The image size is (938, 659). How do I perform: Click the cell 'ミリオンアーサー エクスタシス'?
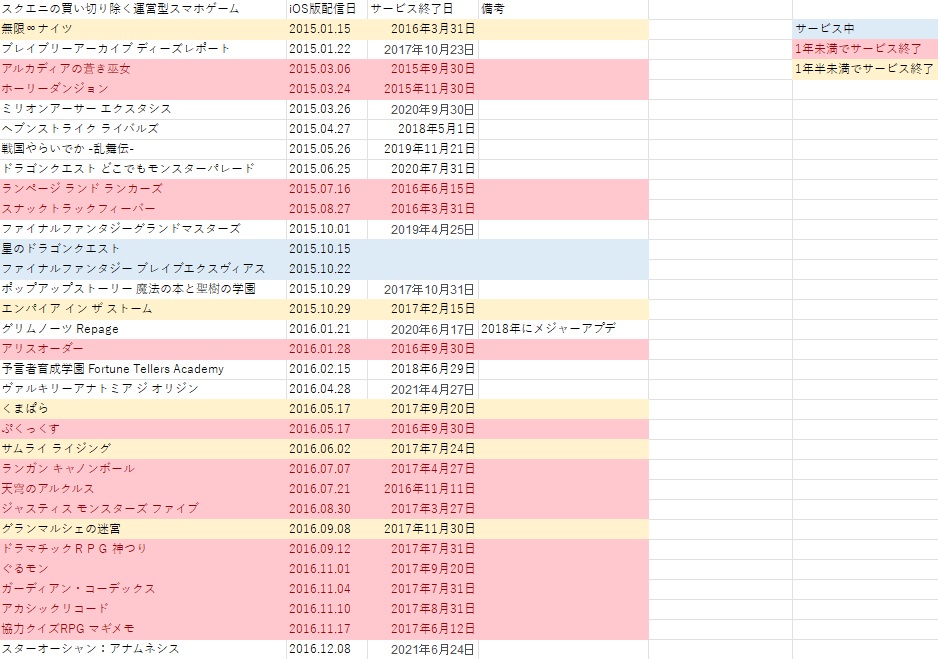click(x=143, y=109)
